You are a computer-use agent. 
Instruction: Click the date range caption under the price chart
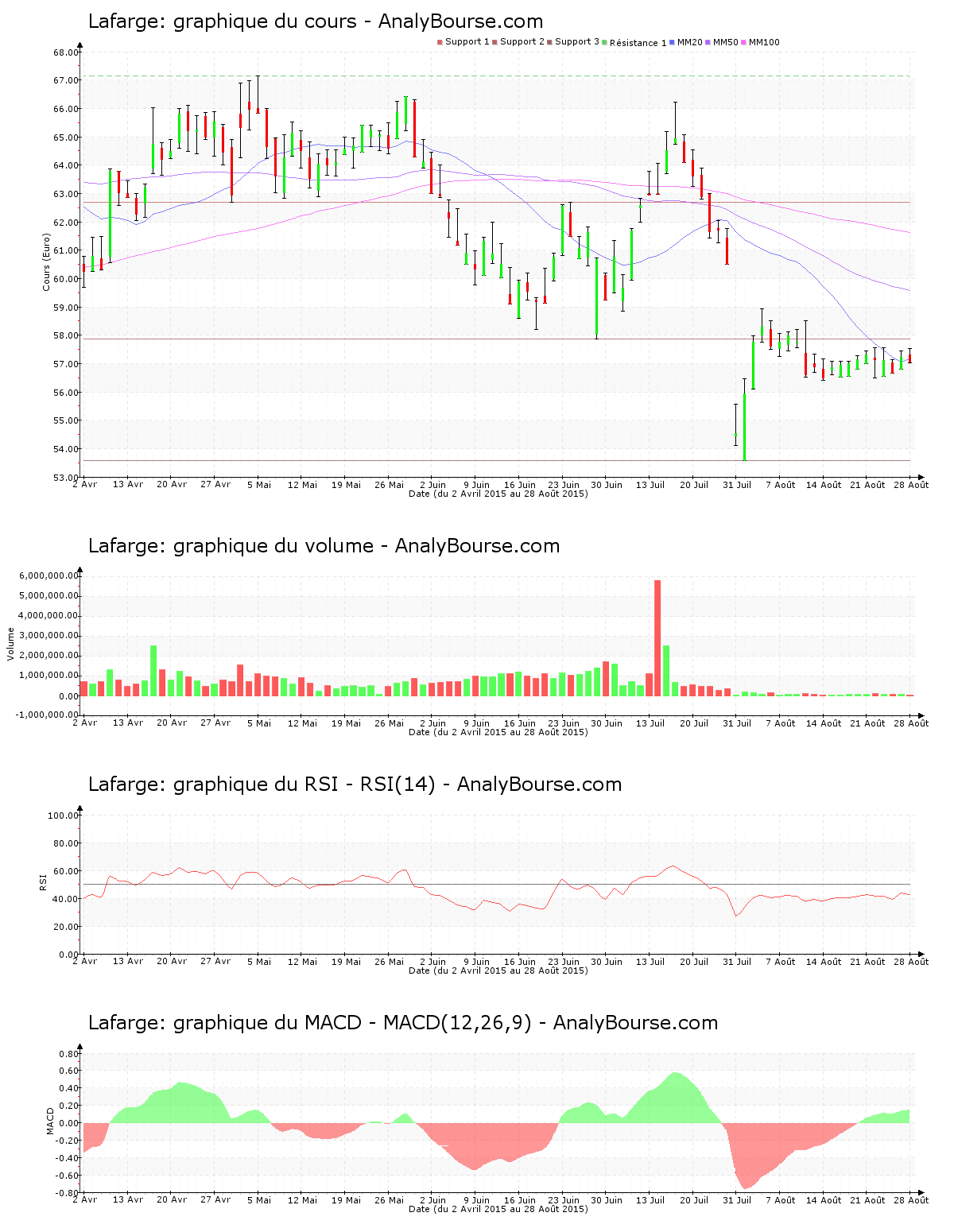[498, 494]
